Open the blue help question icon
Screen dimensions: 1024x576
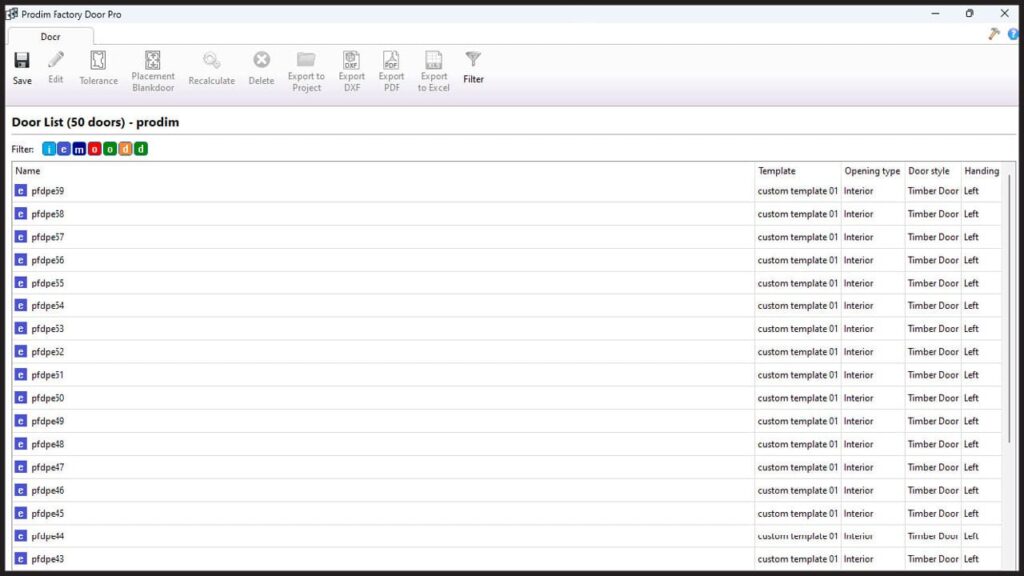(x=1013, y=34)
